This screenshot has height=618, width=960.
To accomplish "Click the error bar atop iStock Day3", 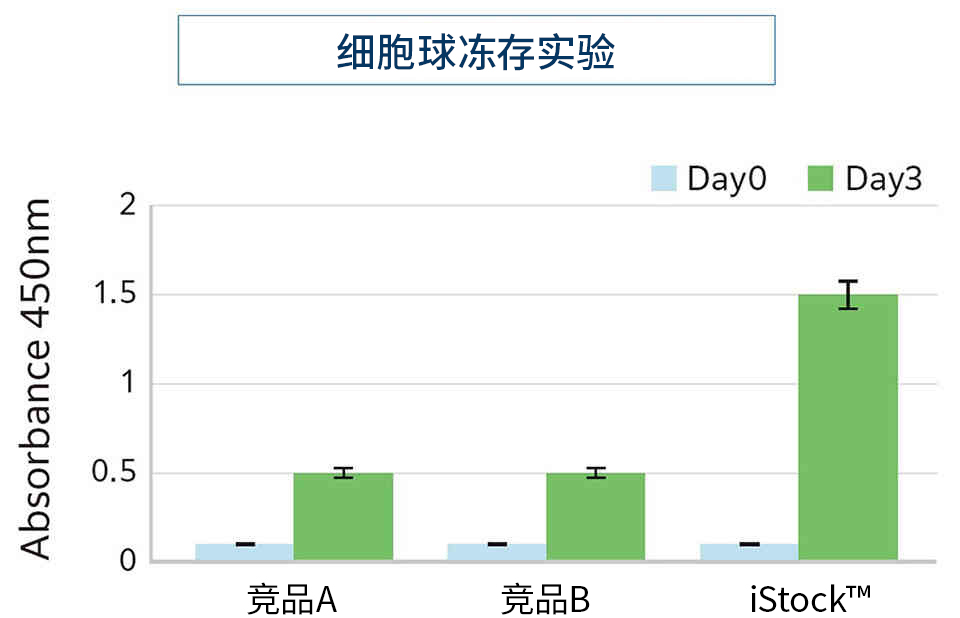I will click(x=848, y=295).
